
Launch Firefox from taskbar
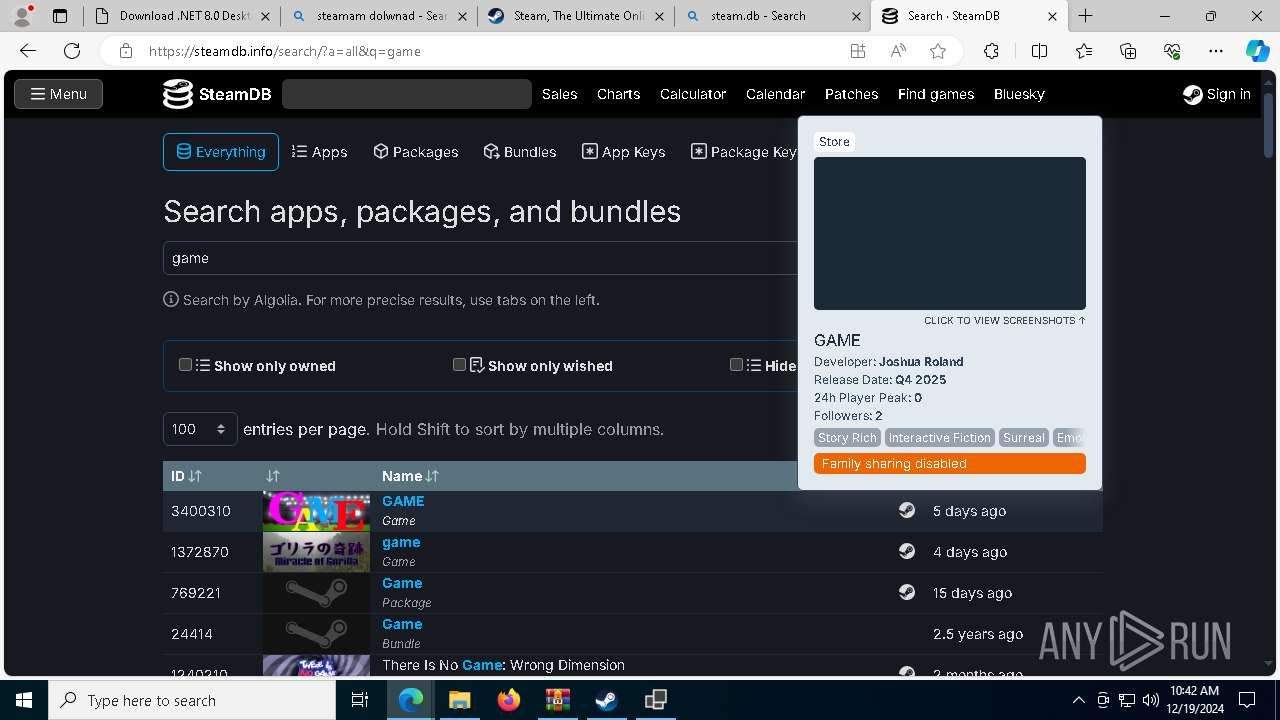509,700
